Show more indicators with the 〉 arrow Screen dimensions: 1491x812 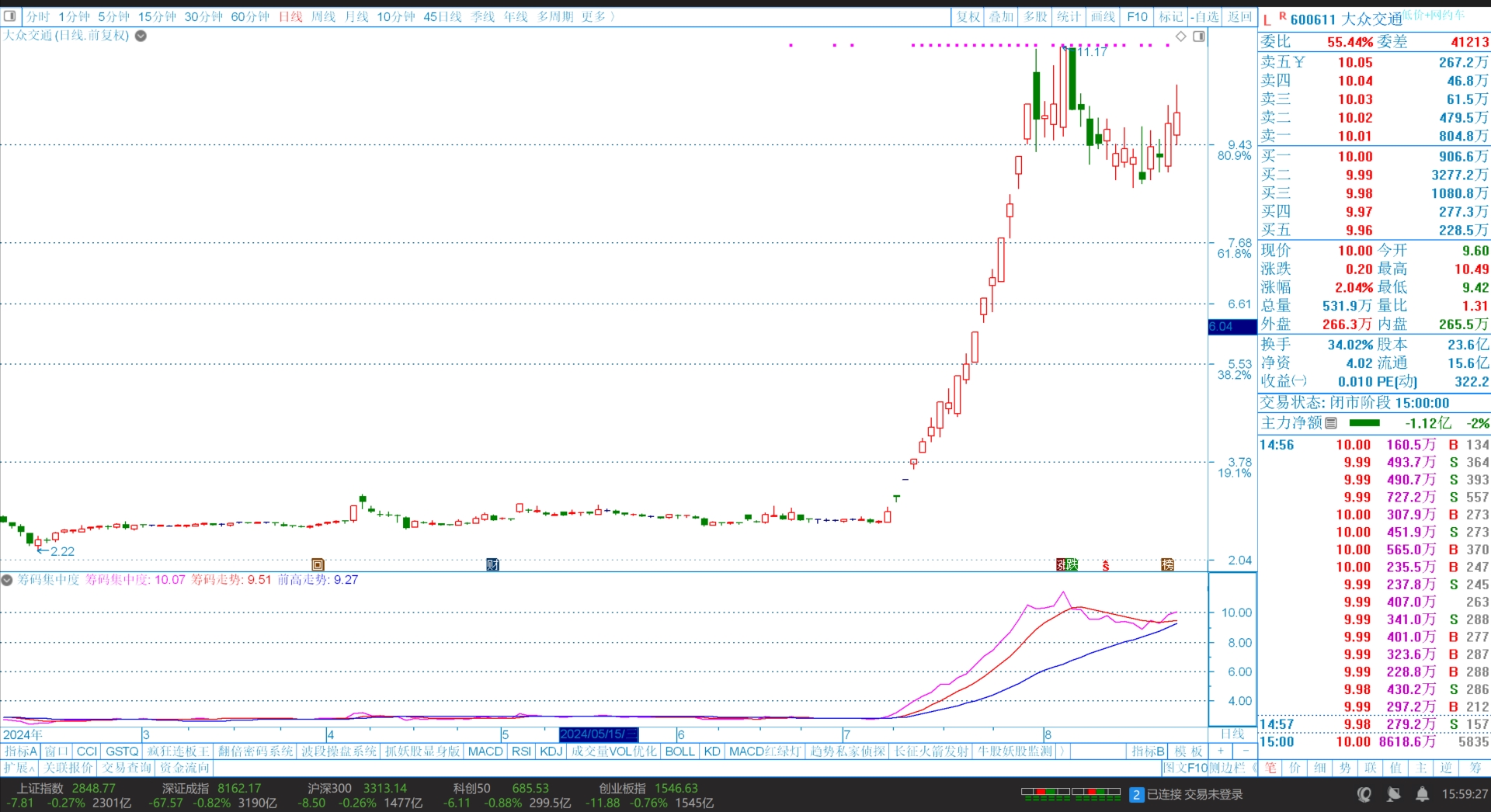(x=1062, y=751)
